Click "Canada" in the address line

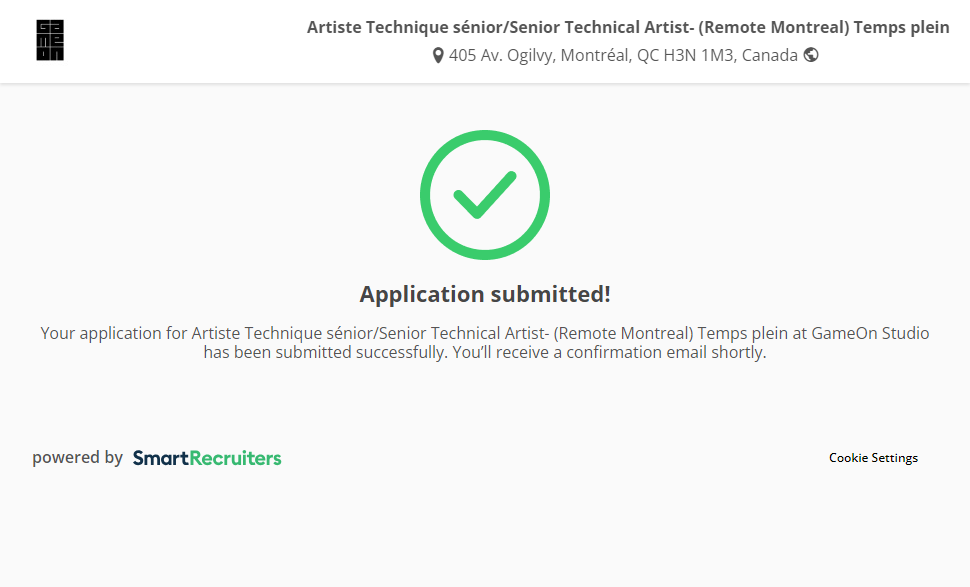[x=769, y=56]
